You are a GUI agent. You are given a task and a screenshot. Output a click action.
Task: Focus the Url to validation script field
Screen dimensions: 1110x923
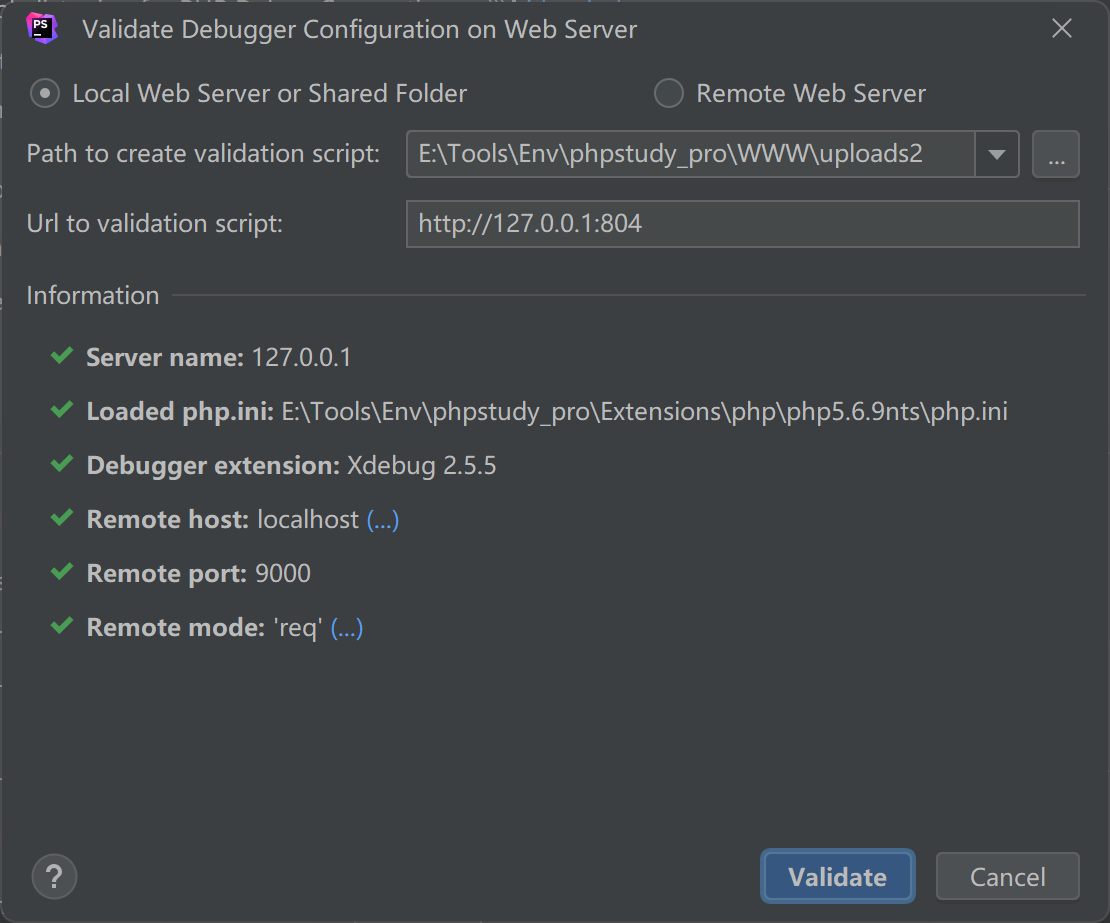pyautogui.click(x=742, y=224)
